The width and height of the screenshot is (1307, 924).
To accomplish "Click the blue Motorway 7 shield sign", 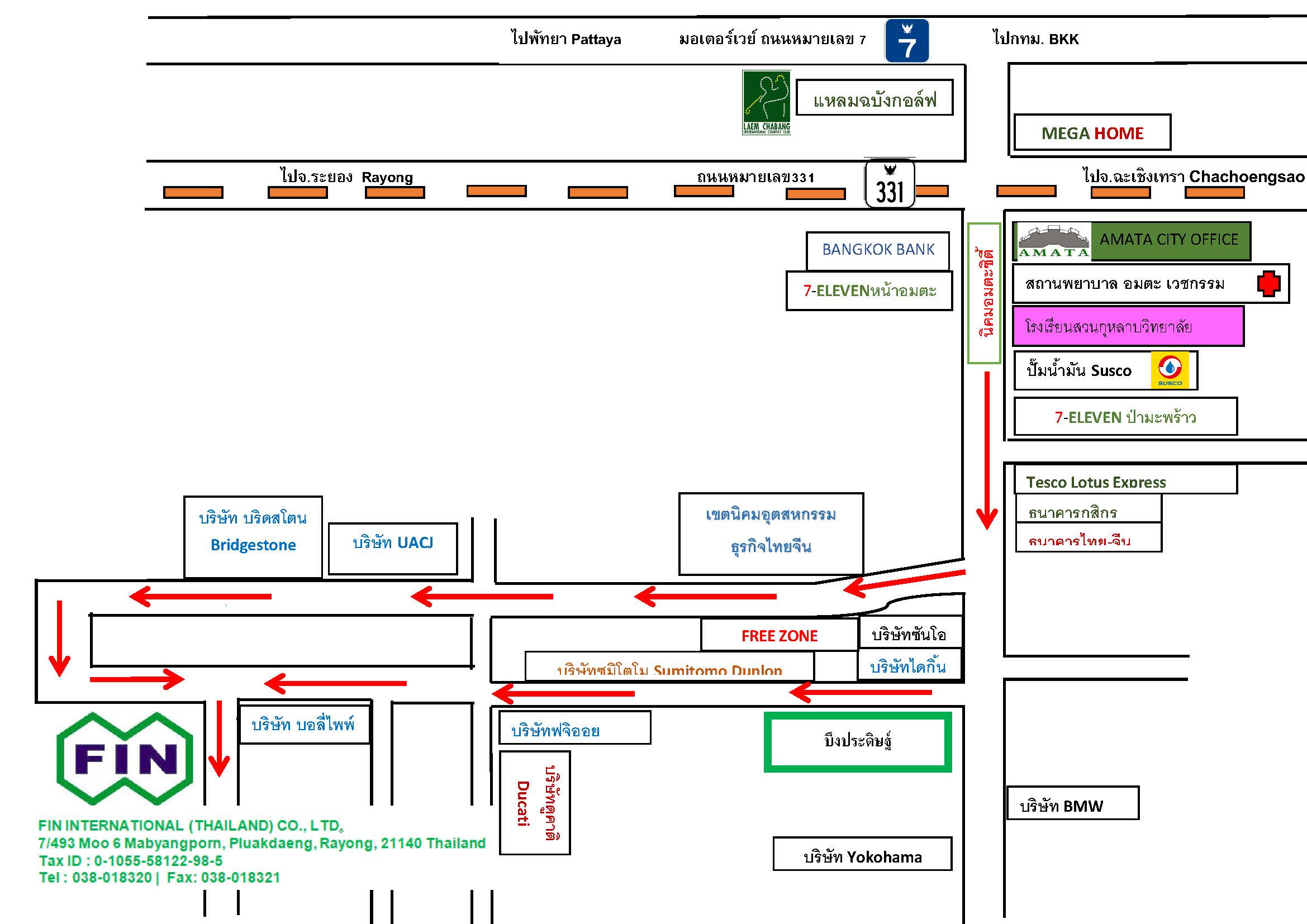I will (x=907, y=40).
